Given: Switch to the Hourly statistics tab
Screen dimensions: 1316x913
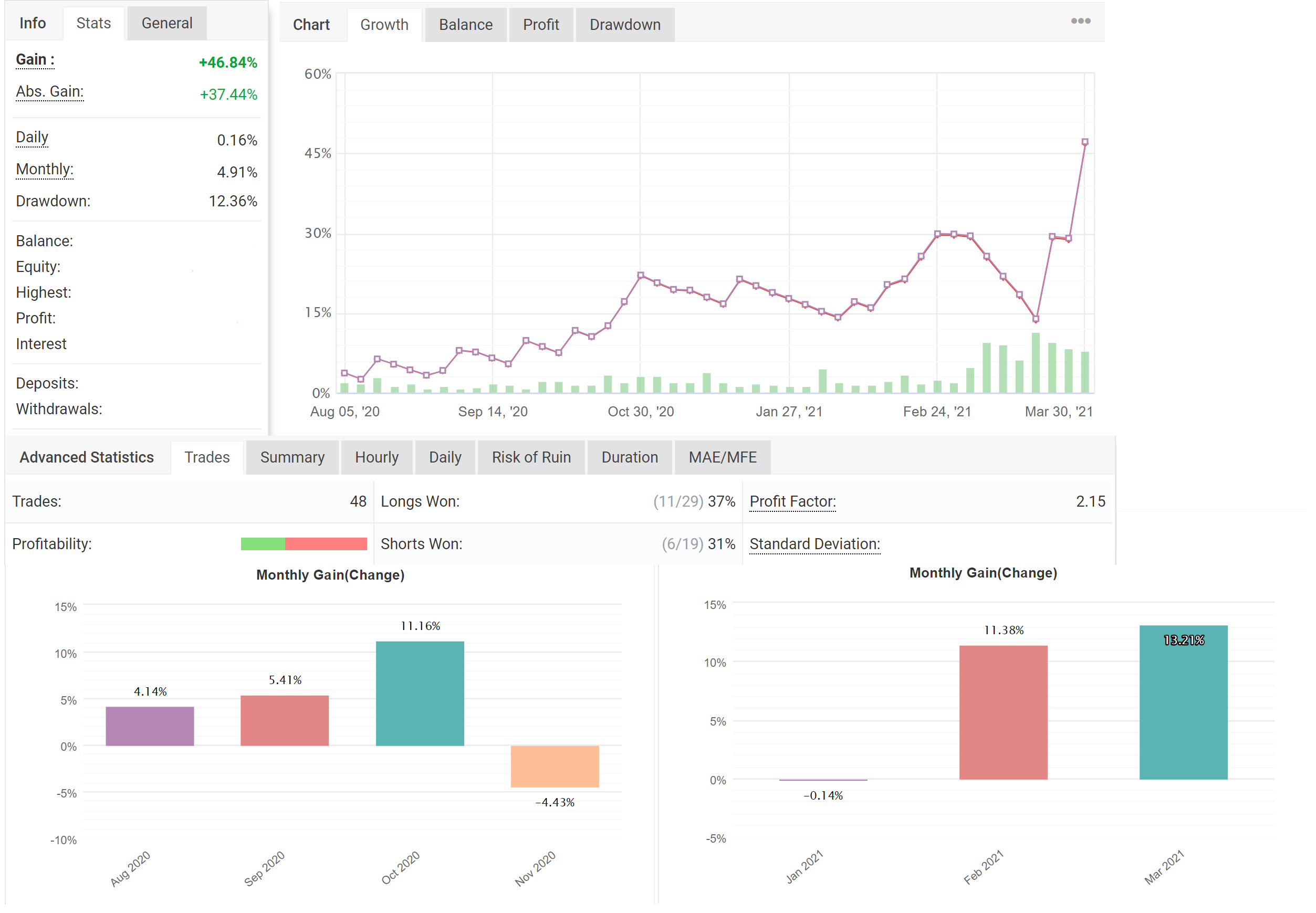Looking at the screenshot, I should point(376,457).
